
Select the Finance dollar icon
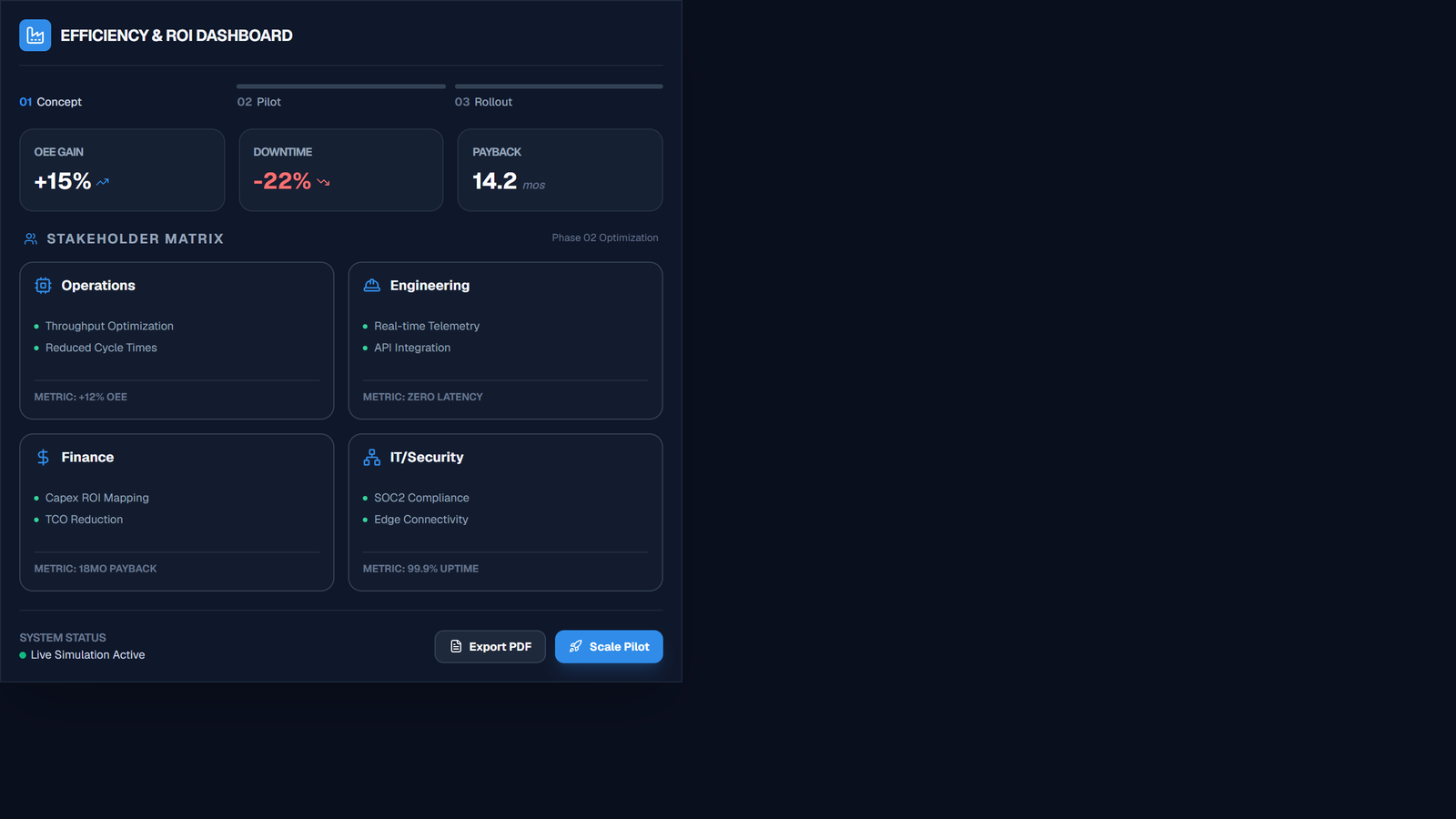42,457
